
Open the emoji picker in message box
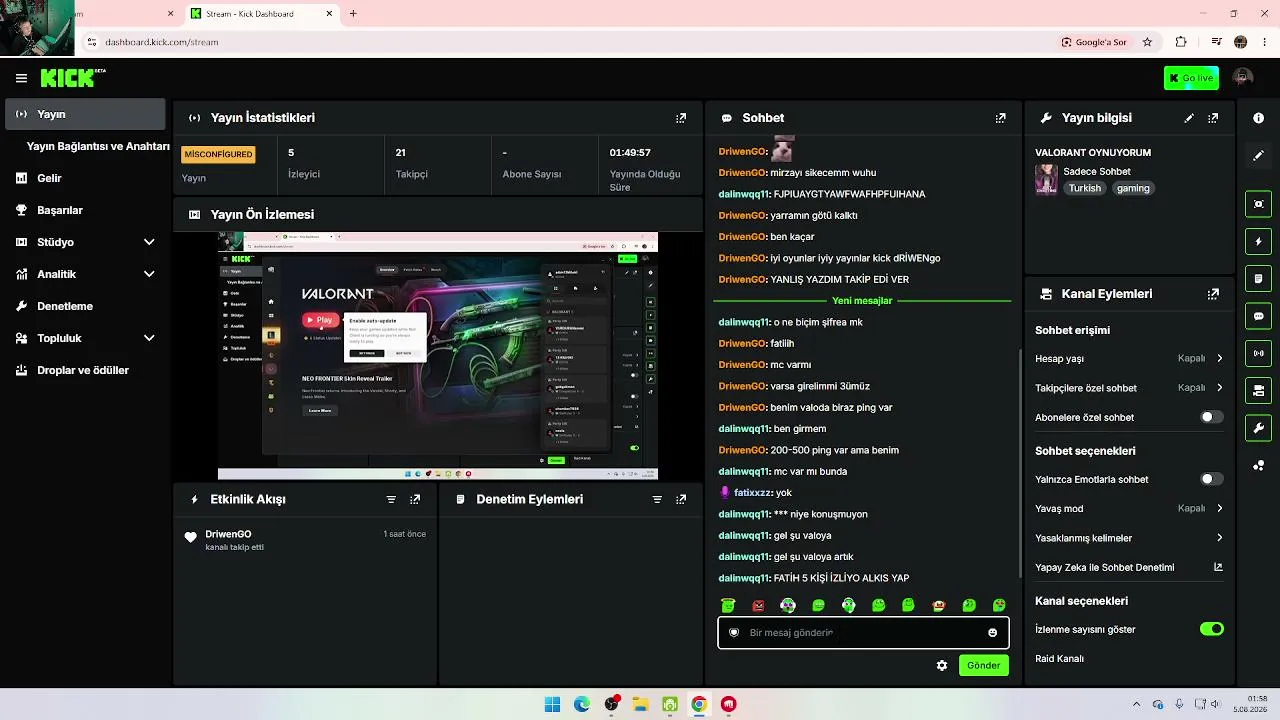[992, 633]
